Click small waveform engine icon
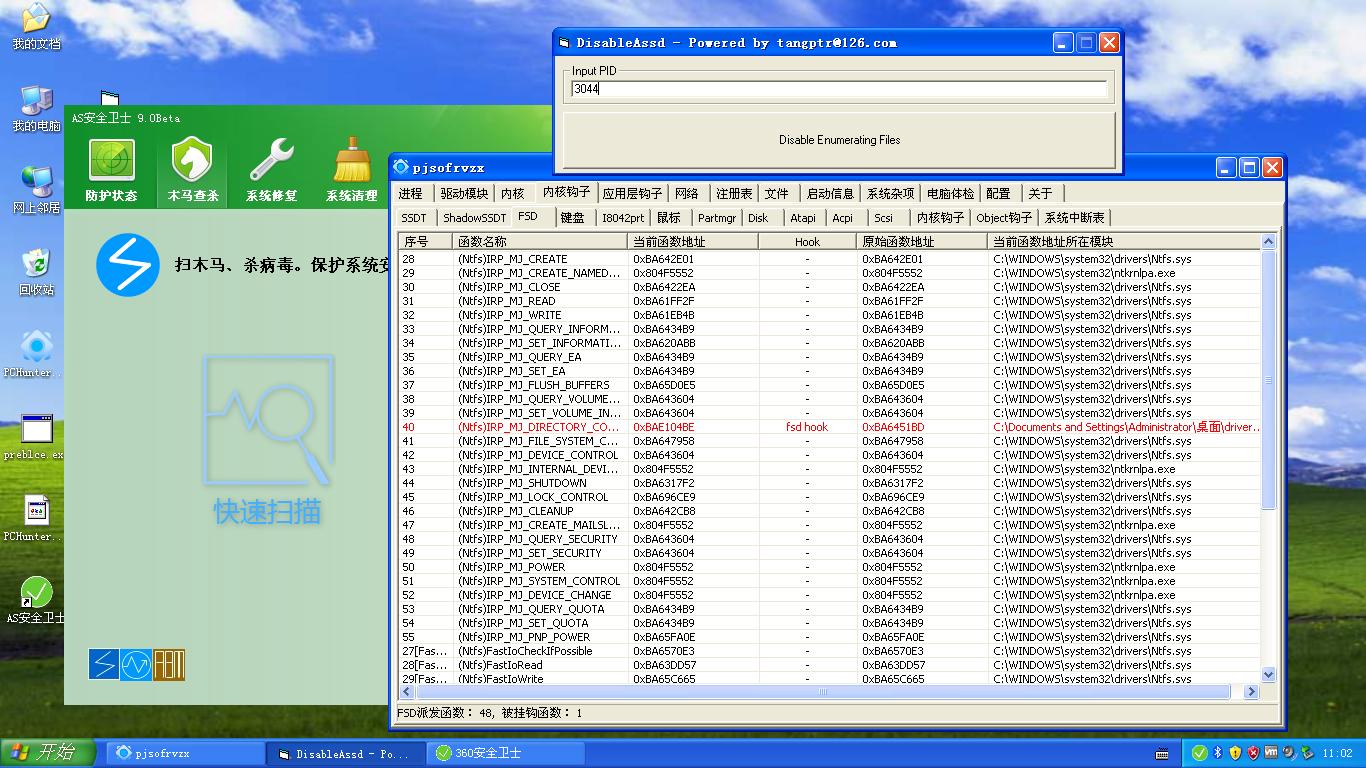1366x768 pixels. [136, 664]
